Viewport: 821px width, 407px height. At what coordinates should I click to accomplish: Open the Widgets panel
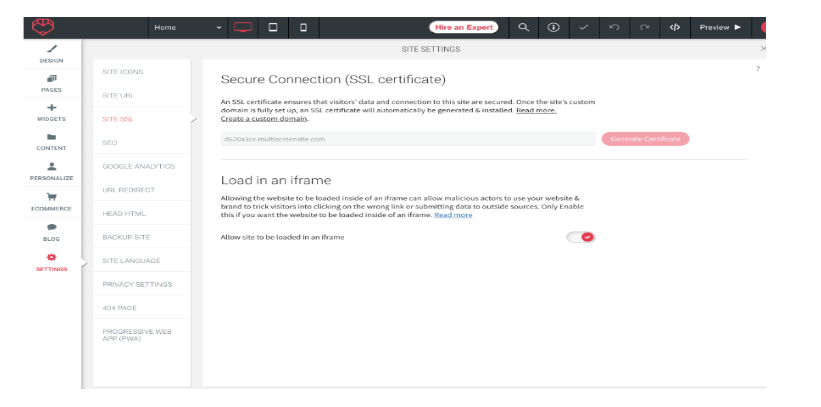[x=51, y=113]
